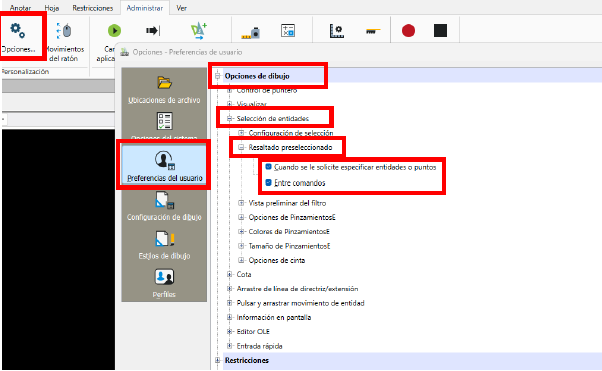602x371 pixels.
Task: Open Estilos de dibujo category
Action: pyautogui.click(x=164, y=245)
